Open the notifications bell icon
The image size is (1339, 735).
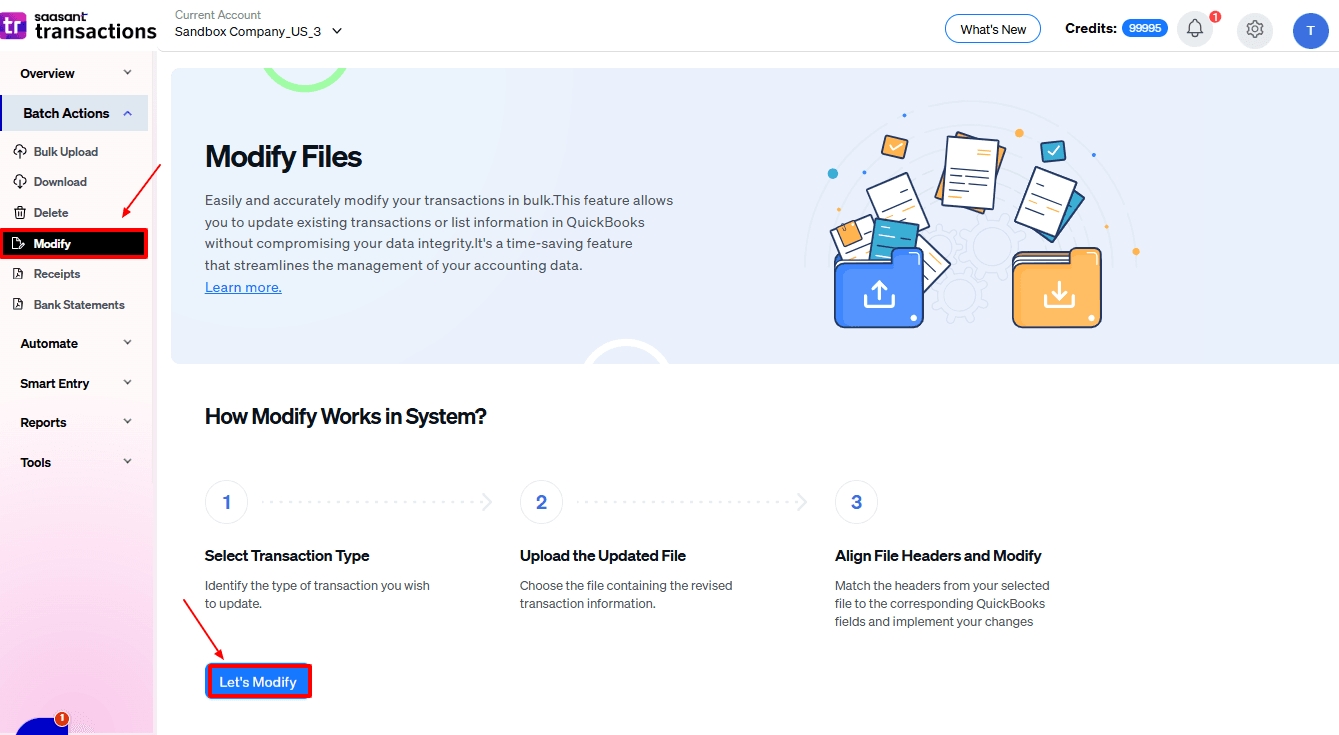point(1194,29)
